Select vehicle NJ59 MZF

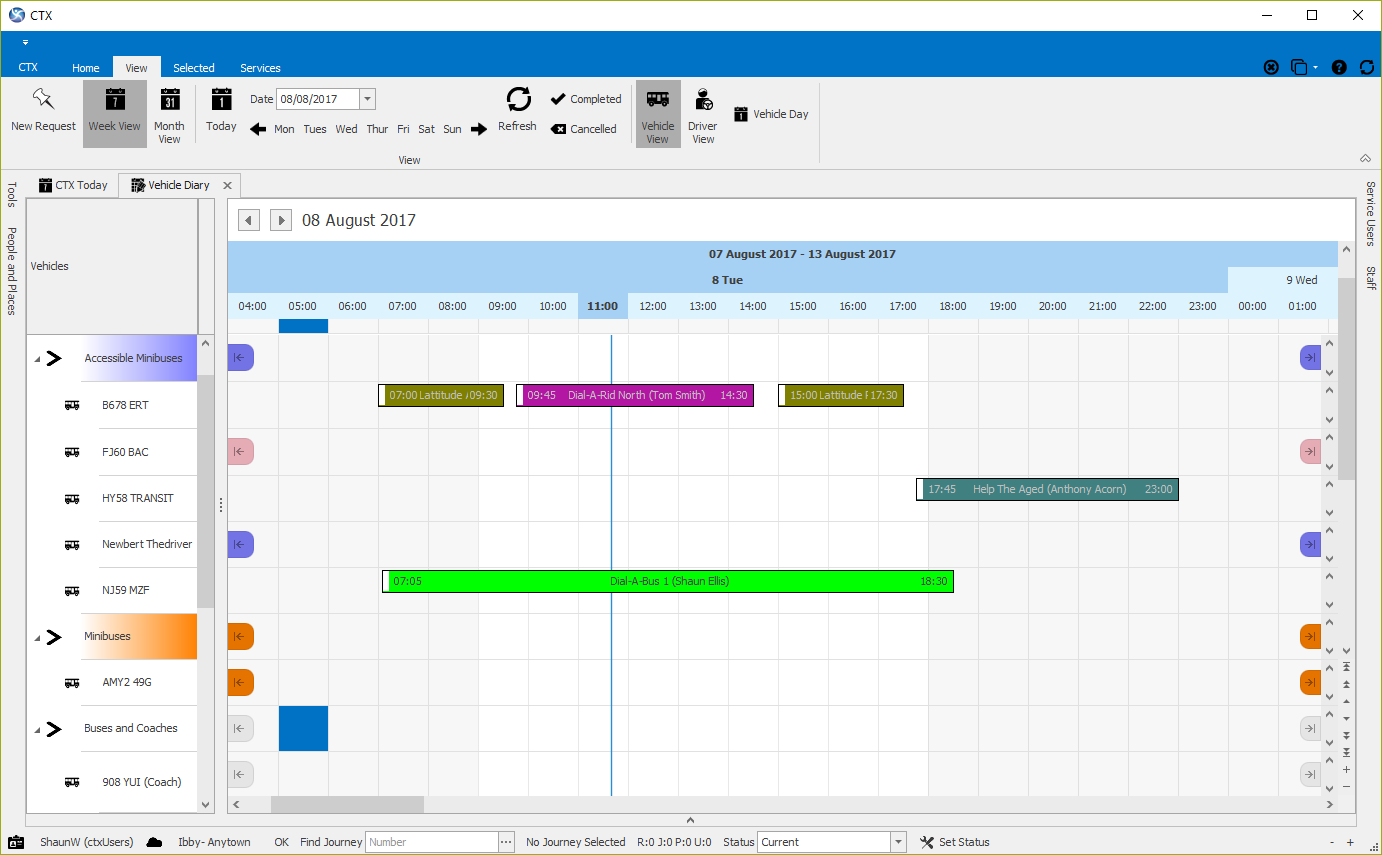[125, 590]
